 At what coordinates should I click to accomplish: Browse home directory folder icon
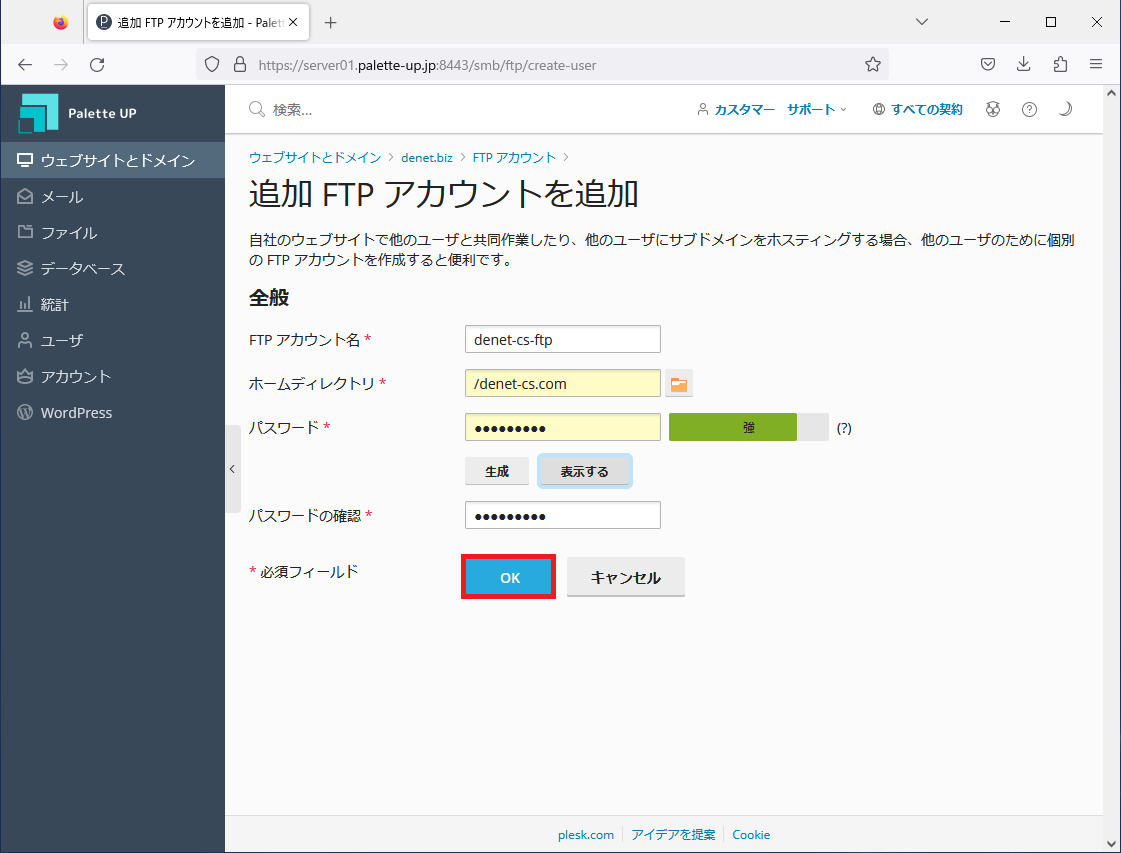(x=678, y=384)
